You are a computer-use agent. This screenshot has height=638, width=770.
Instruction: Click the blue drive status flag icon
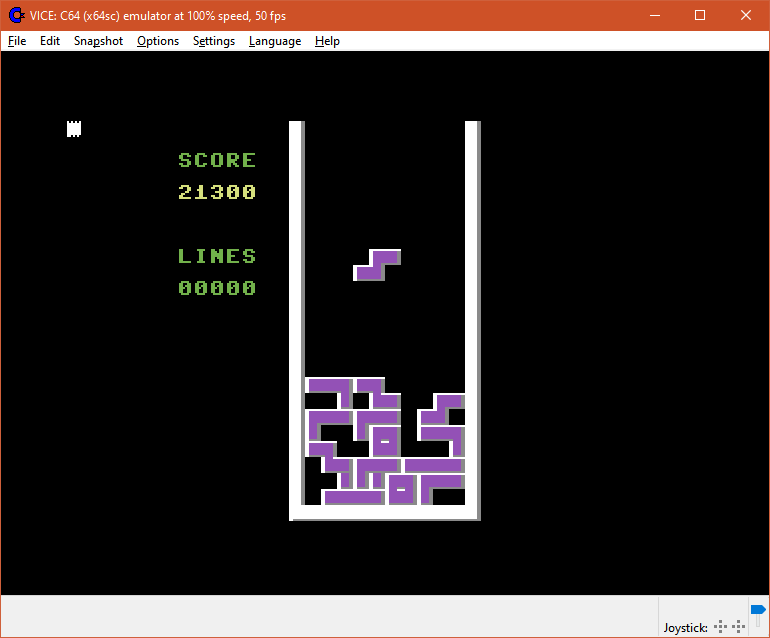[758, 610]
